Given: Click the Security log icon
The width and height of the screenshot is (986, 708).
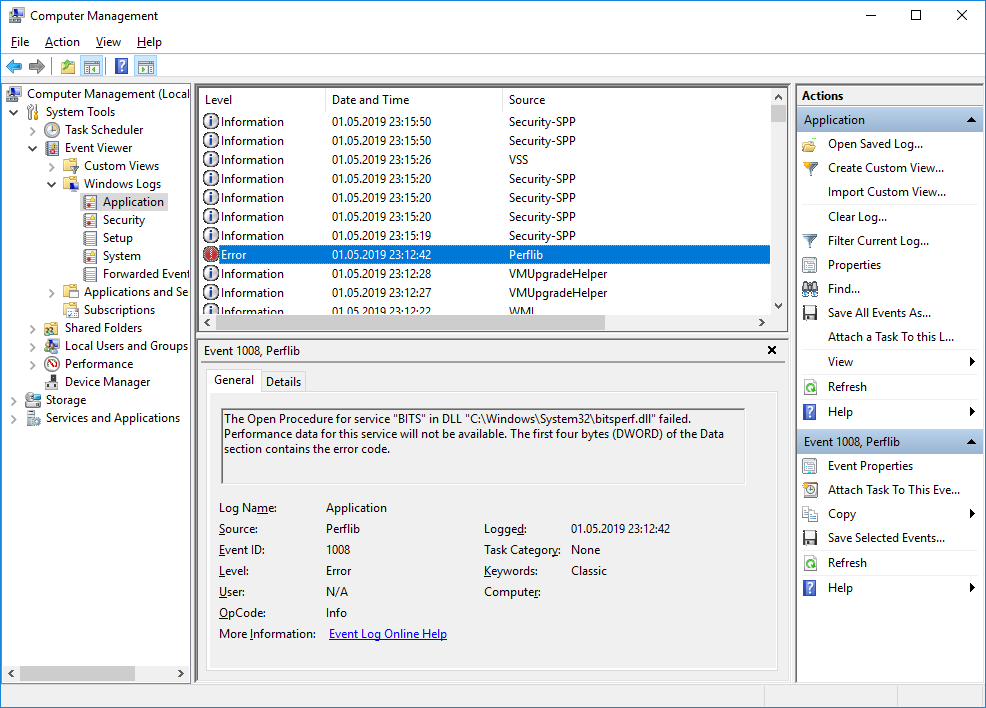Looking at the screenshot, I should click(x=91, y=220).
